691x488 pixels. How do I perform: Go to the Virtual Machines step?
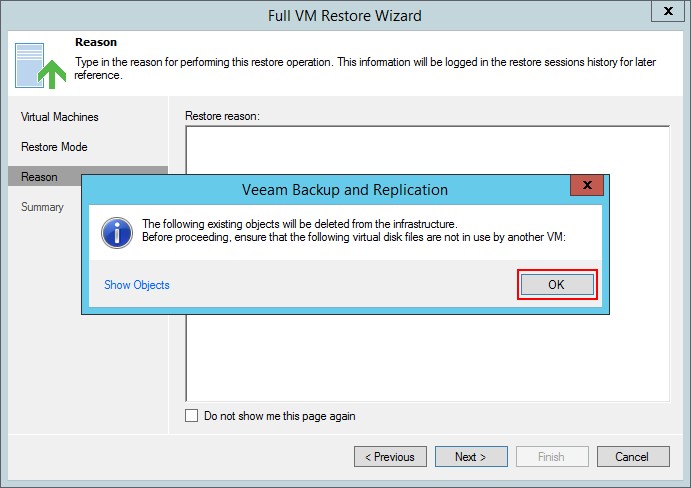click(59, 117)
